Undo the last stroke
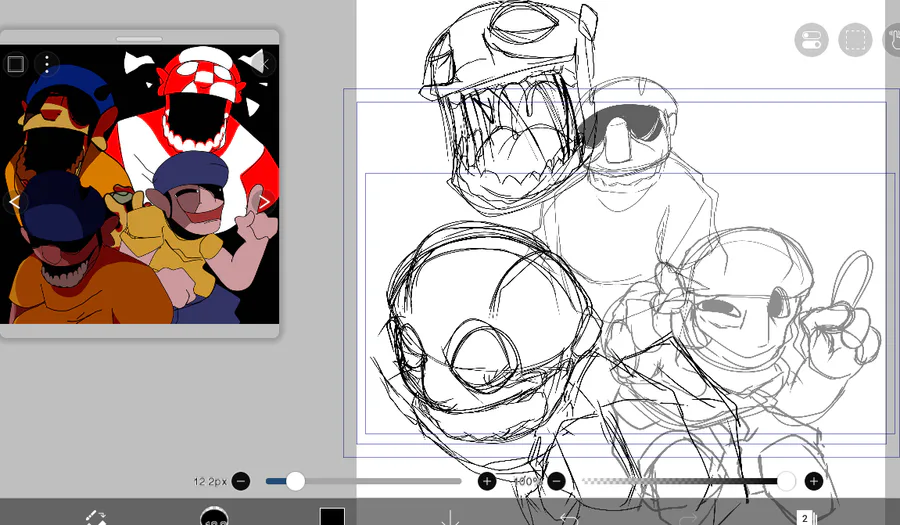 click(569, 518)
